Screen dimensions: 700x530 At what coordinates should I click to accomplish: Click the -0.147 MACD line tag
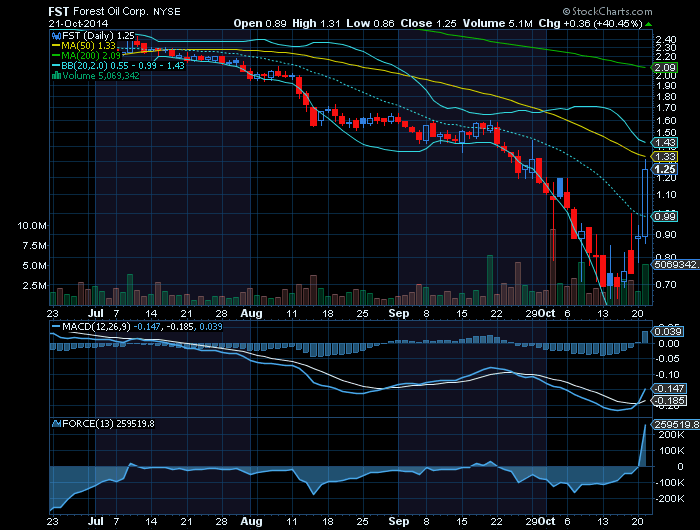click(x=668, y=388)
